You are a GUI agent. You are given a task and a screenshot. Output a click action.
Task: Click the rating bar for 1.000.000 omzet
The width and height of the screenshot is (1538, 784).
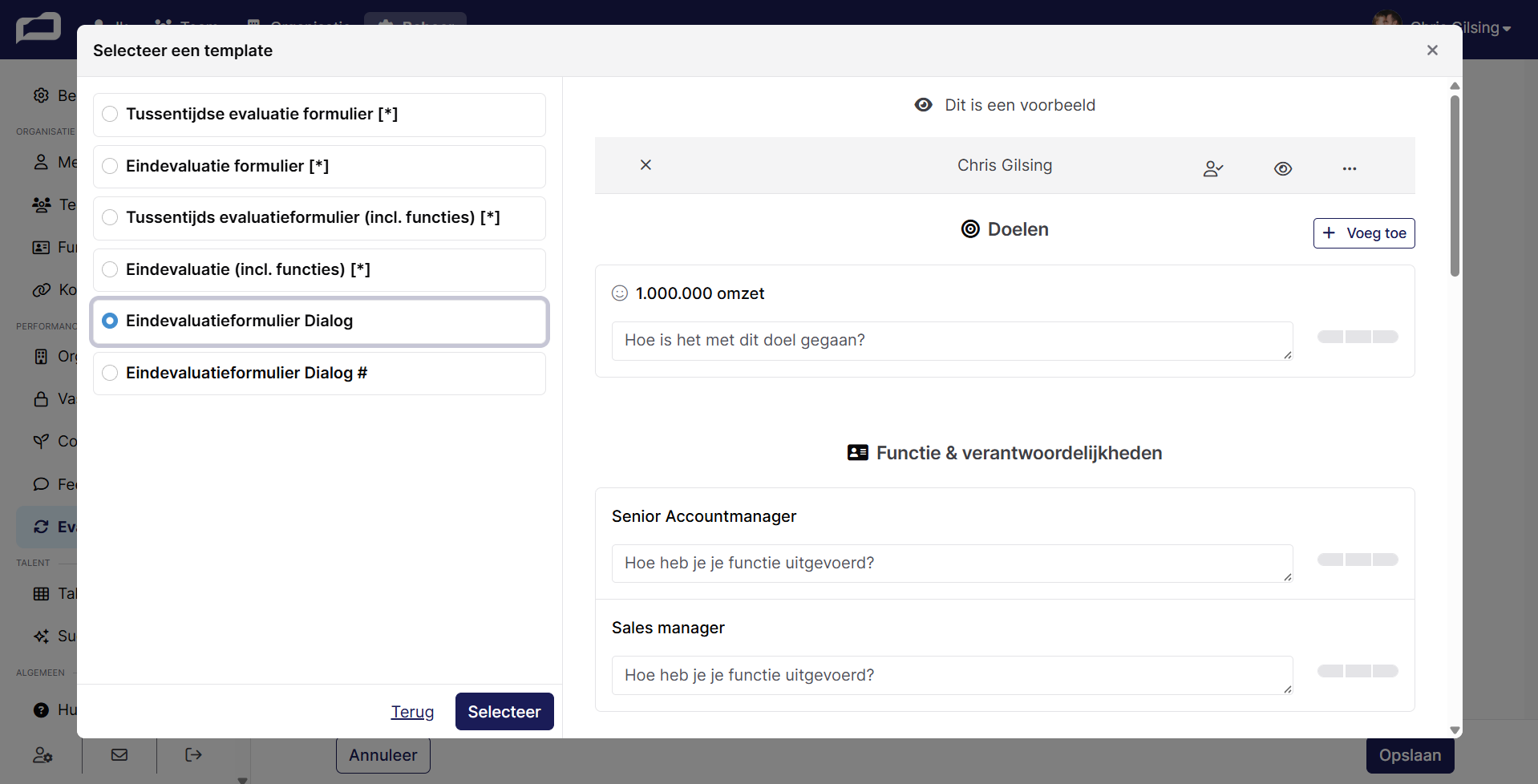[1358, 337]
